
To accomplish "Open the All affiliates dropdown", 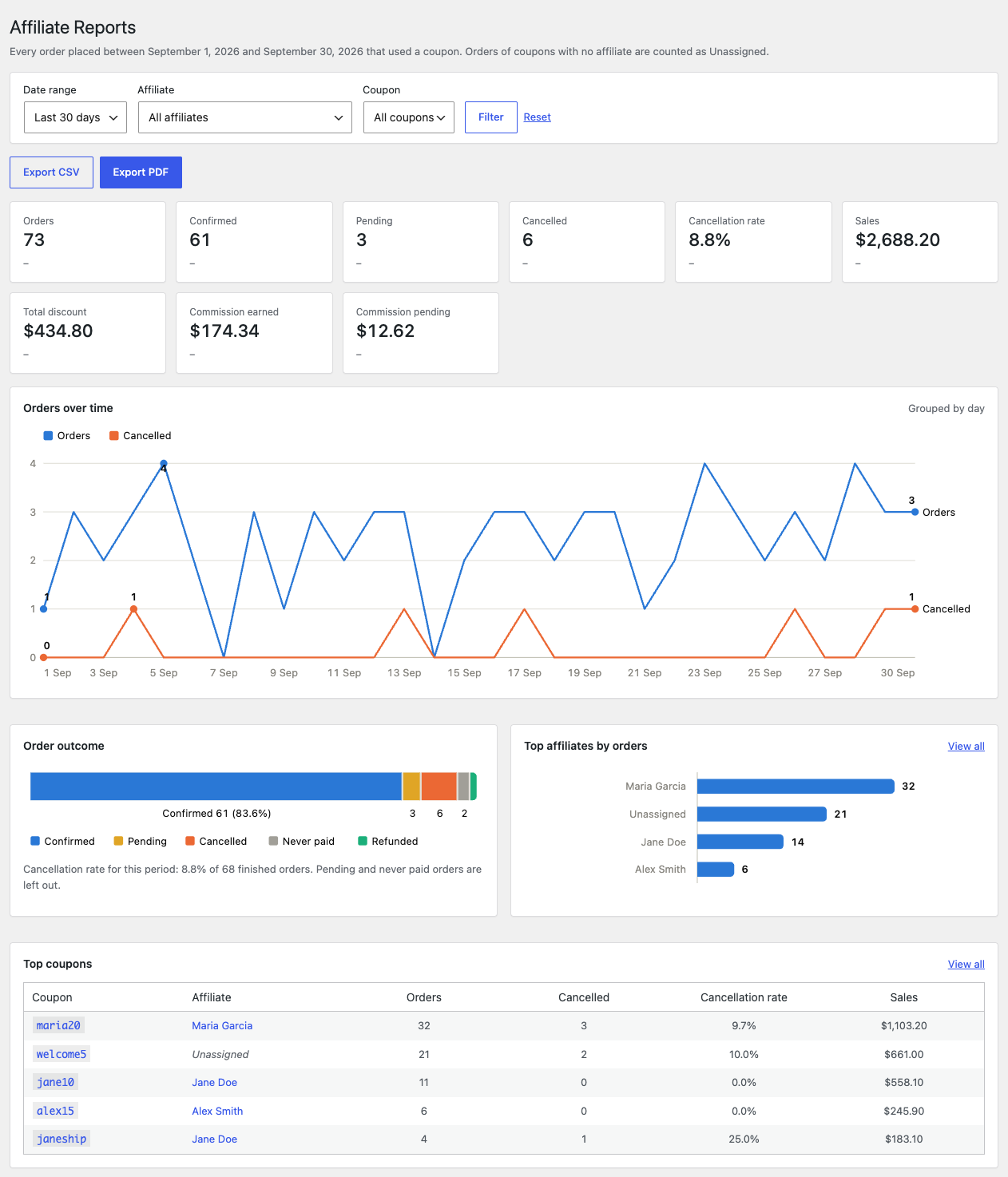I will [244, 117].
